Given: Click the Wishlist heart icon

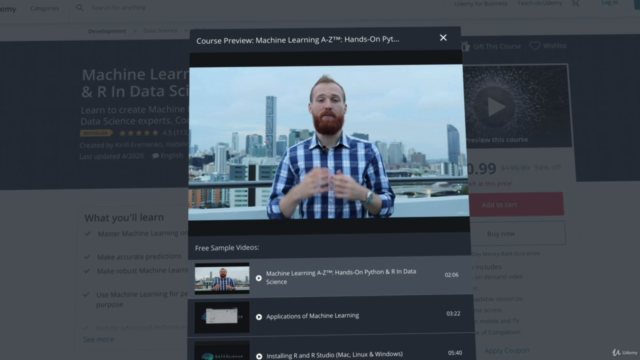Looking at the screenshot, I should pos(535,46).
